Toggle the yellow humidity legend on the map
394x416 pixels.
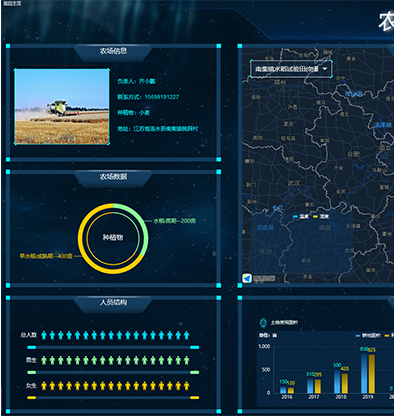coord(321,217)
